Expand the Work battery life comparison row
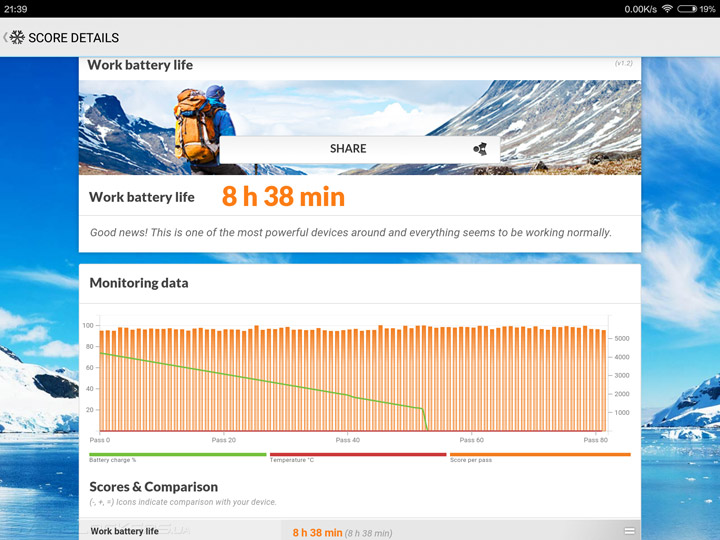 (360, 531)
